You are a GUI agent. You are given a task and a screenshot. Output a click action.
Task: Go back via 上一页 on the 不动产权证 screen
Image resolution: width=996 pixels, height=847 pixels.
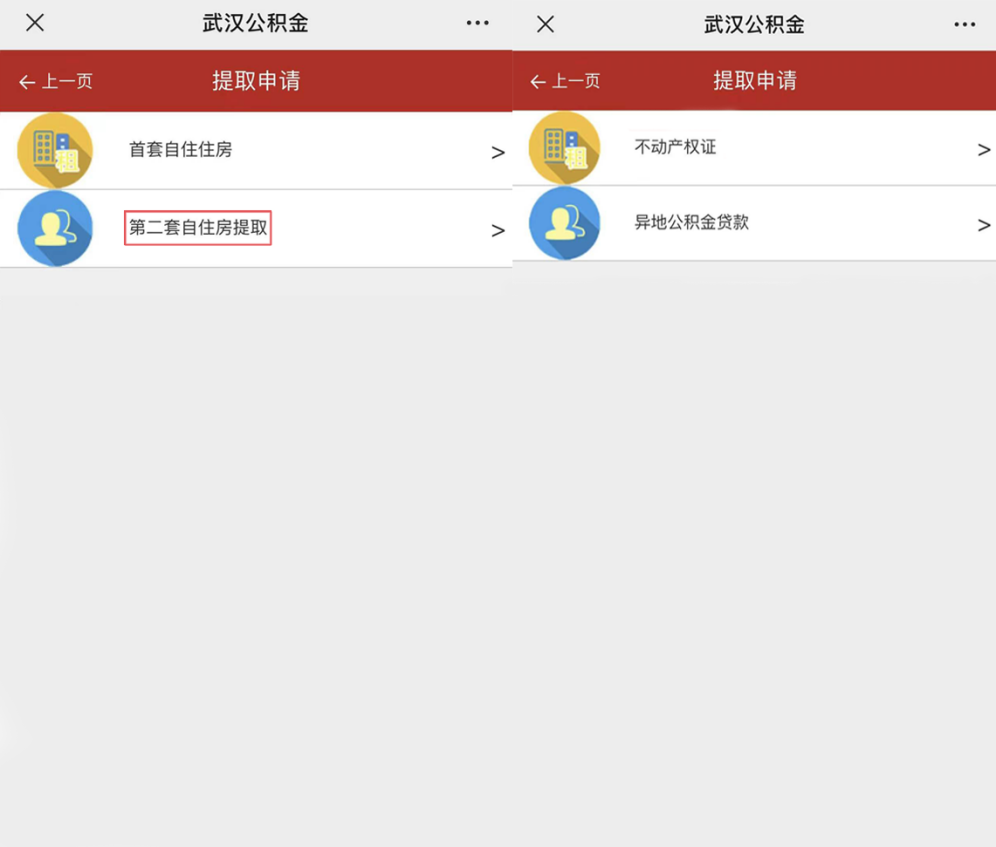click(x=565, y=81)
